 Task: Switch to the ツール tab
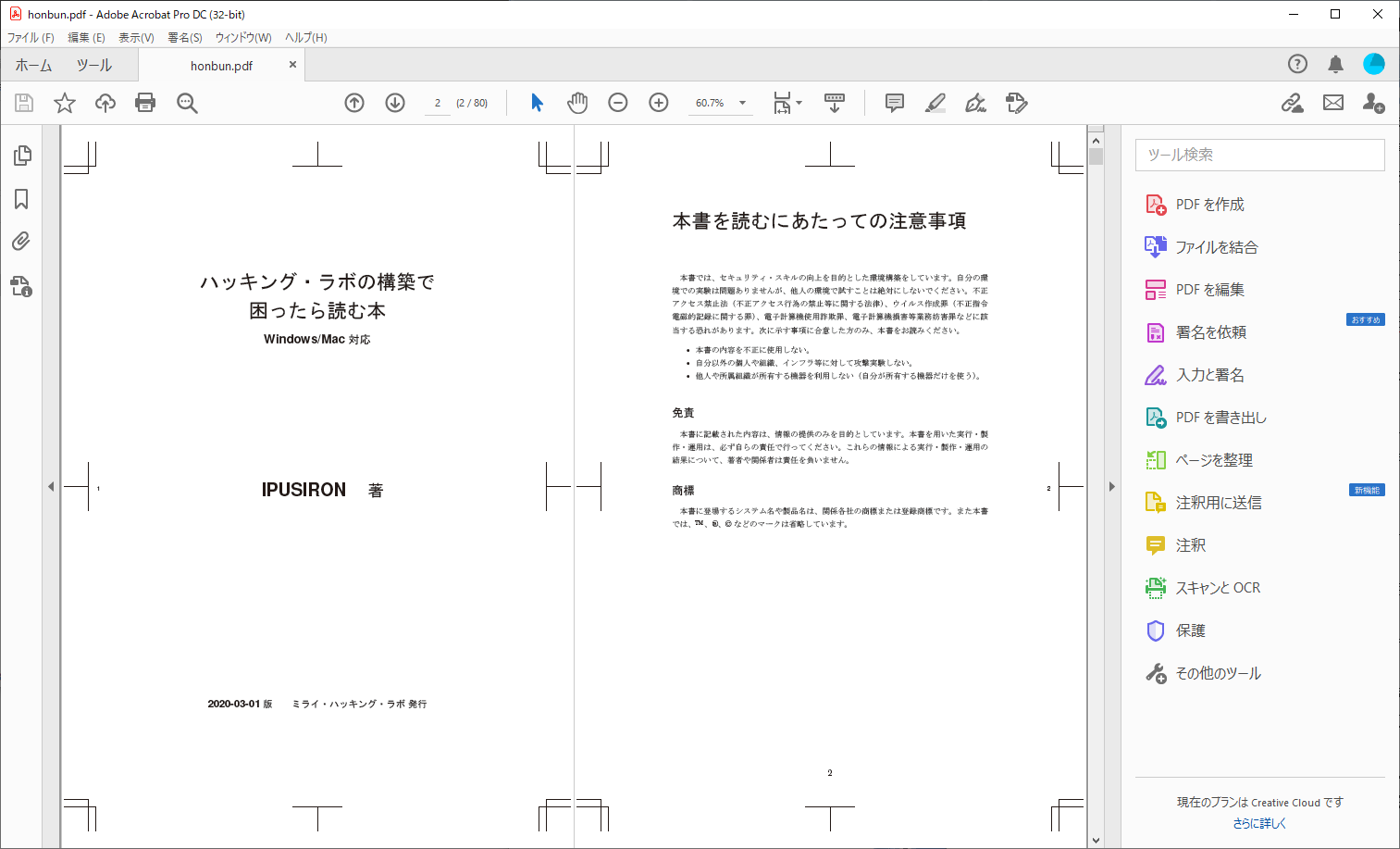(93, 66)
